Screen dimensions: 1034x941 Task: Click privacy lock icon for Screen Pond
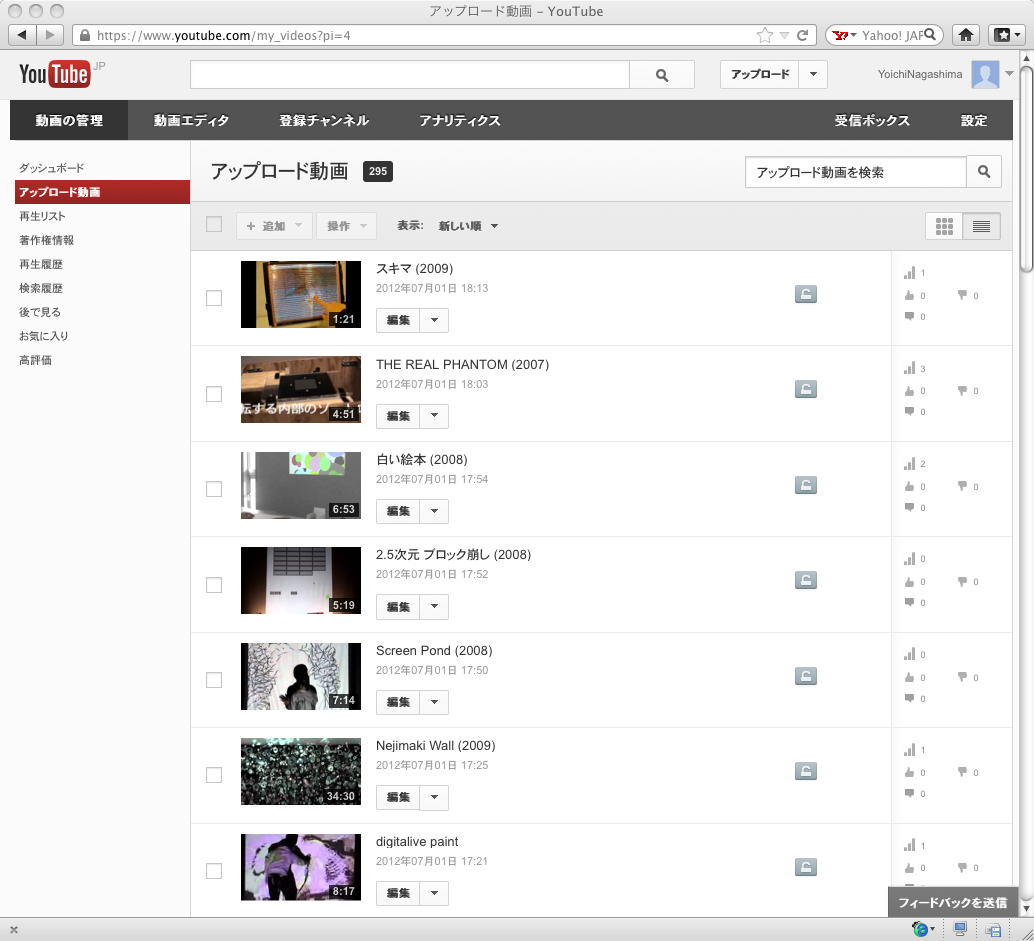tap(805, 676)
